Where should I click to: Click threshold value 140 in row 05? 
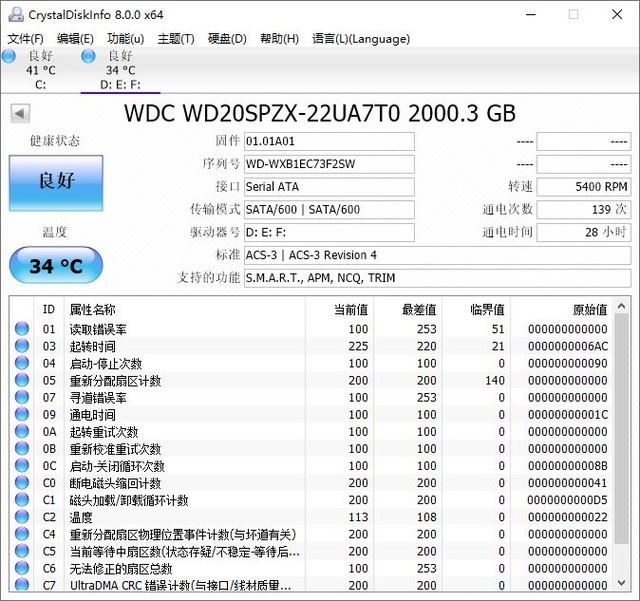point(495,381)
